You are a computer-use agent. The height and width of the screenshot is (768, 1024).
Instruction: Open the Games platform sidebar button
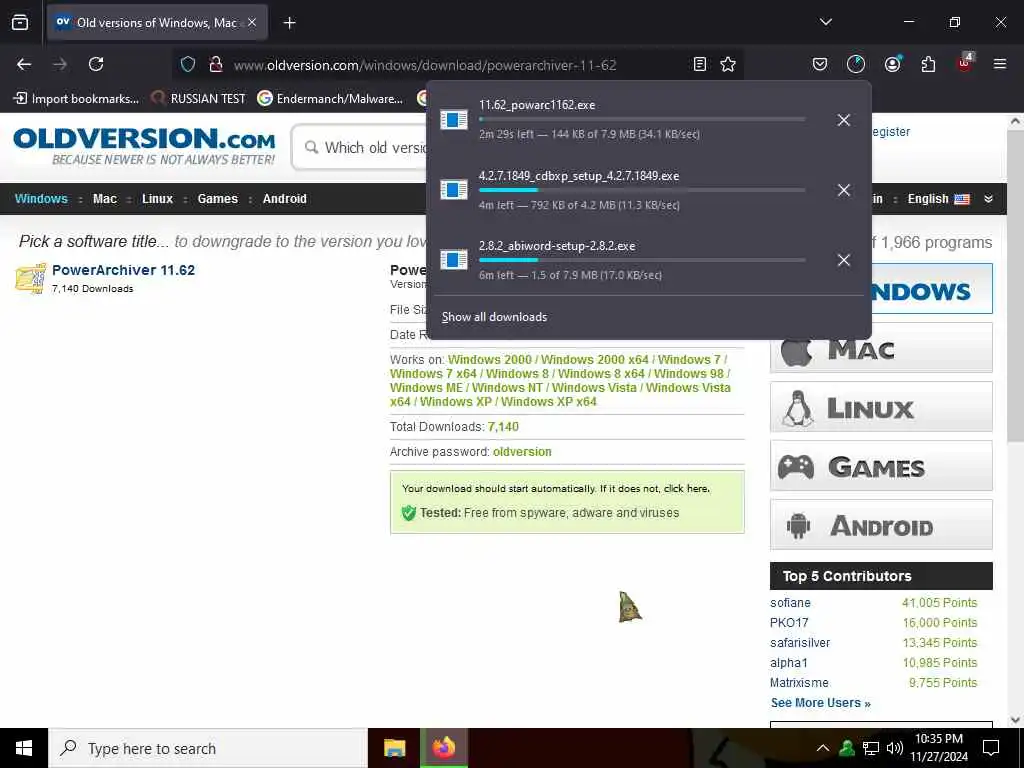point(881,466)
